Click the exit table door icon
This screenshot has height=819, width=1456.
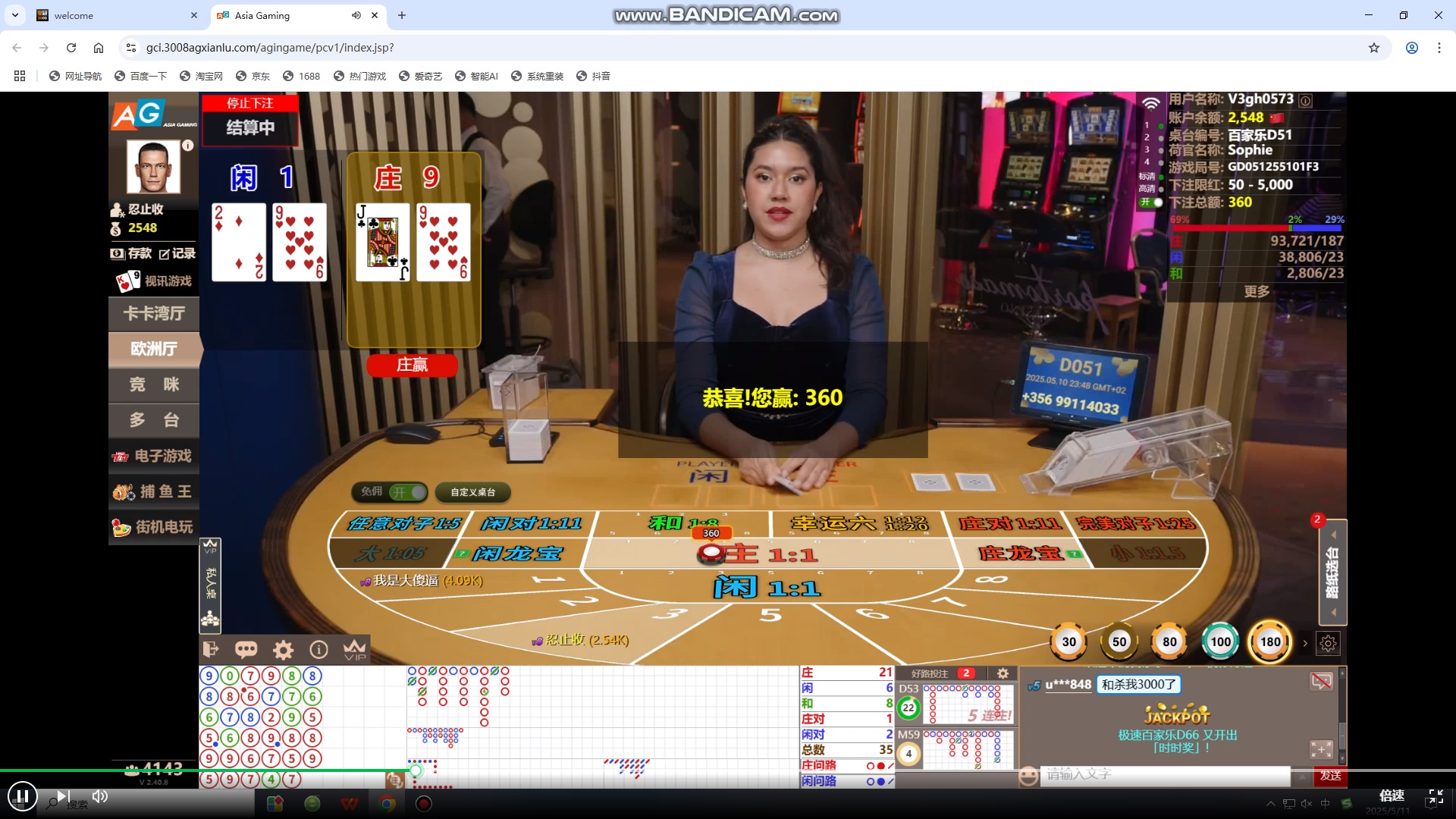coord(211,650)
